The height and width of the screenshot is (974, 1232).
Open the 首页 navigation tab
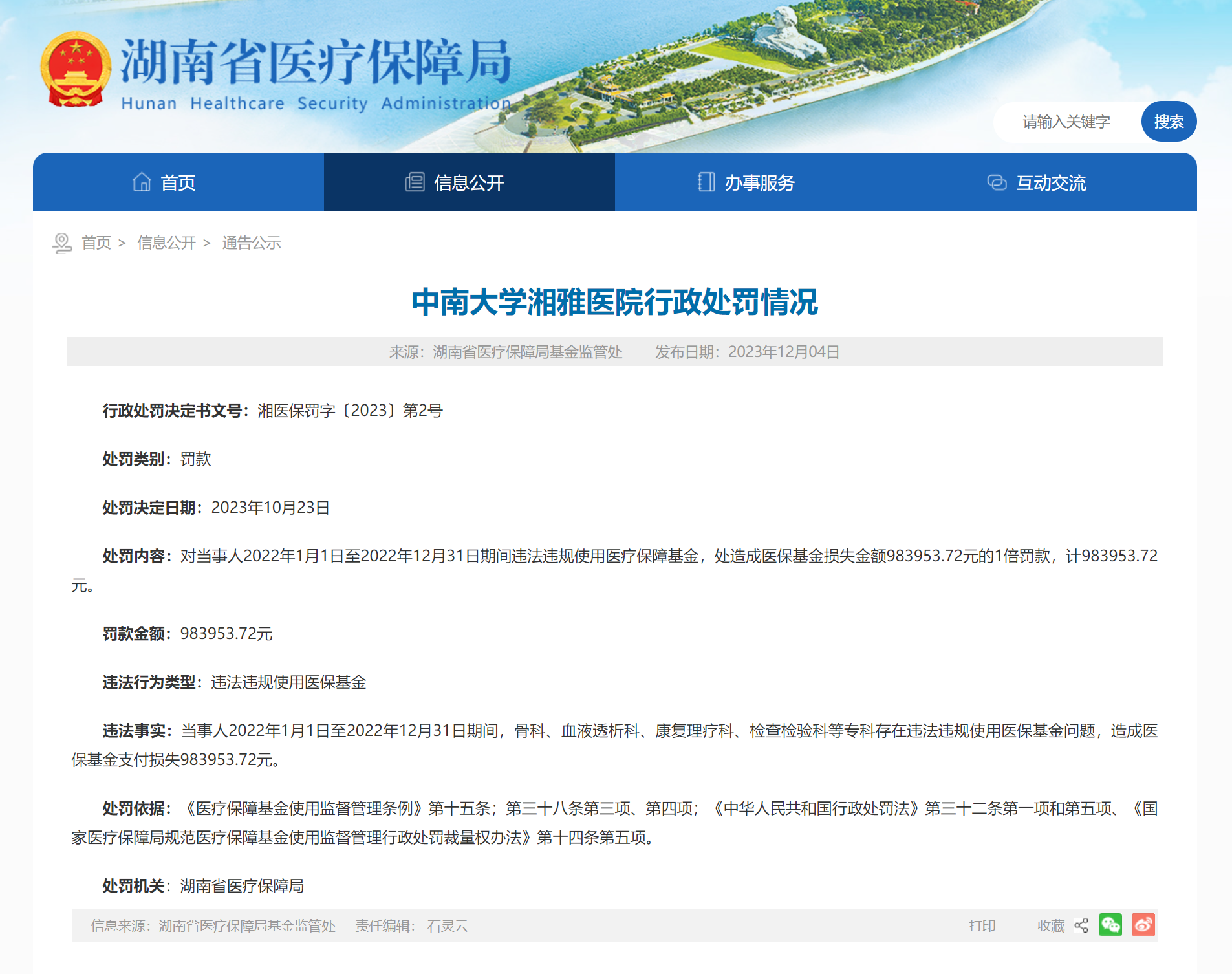[178, 182]
